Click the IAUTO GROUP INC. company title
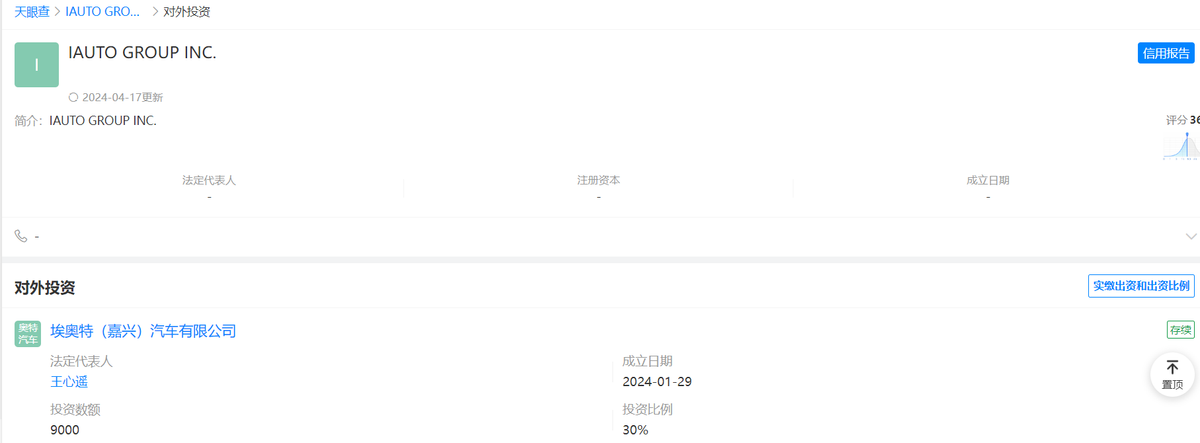Image resolution: width=1200 pixels, height=443 pixels. (x=142, y=52)
